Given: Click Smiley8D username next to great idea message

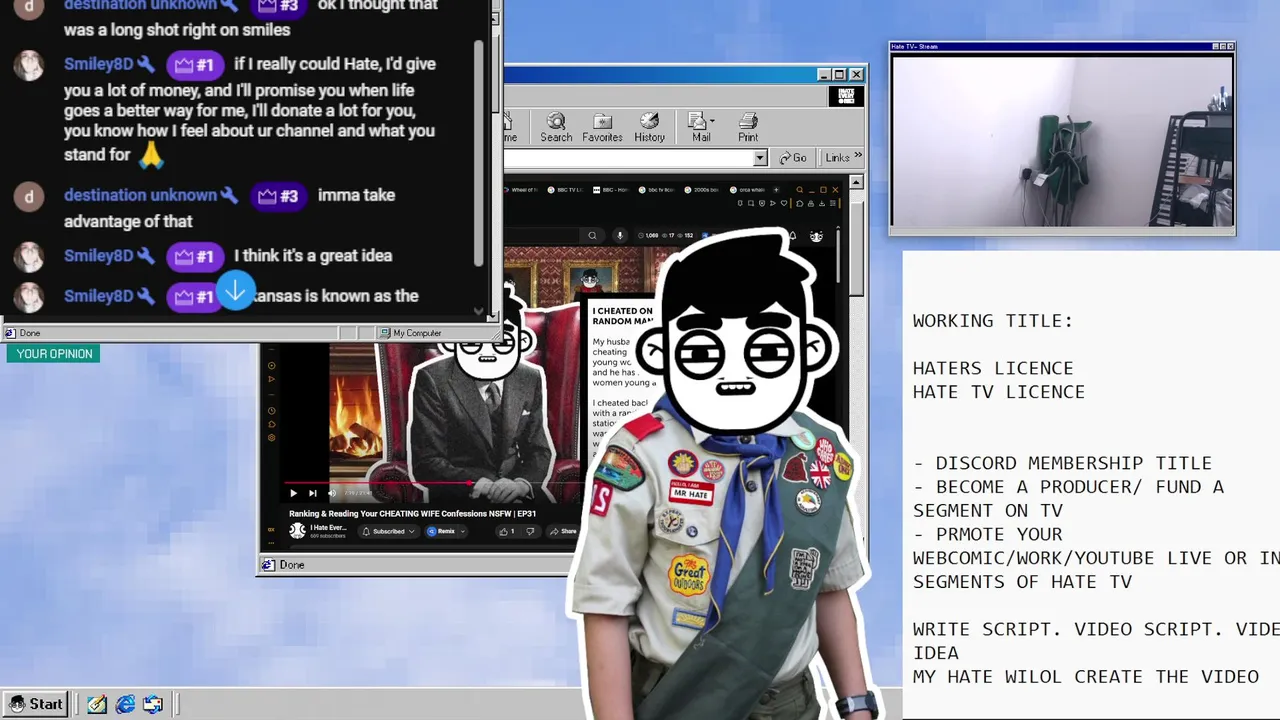Looking at the screenshot, I should pos(98,256).
